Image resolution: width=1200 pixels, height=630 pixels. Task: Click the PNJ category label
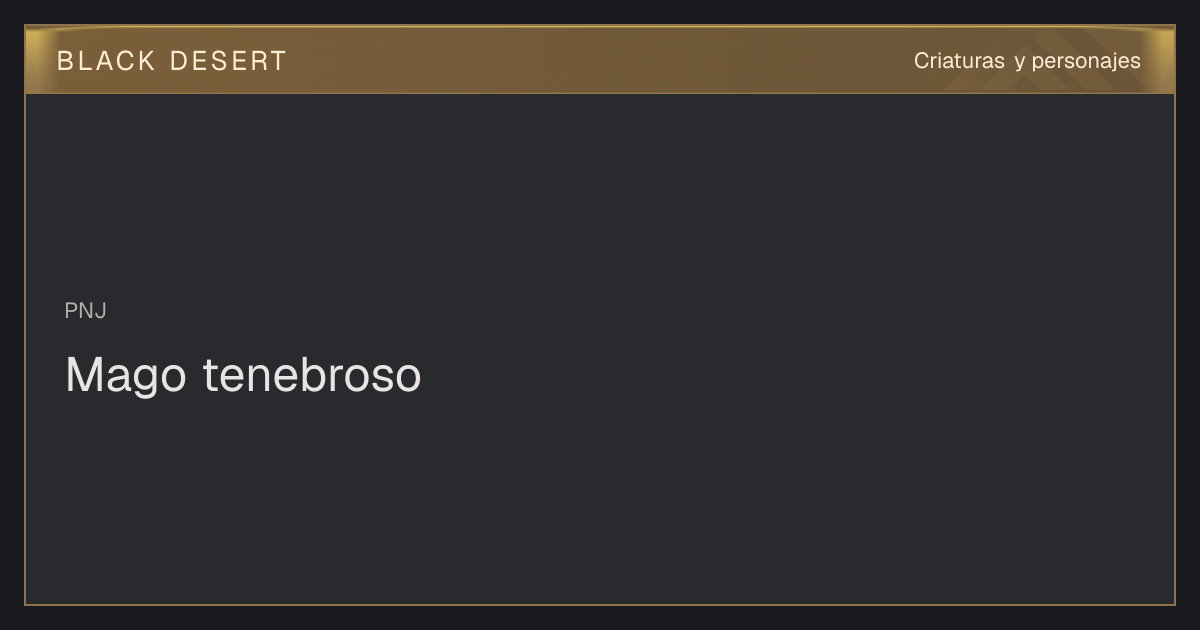tap(86, 311)
